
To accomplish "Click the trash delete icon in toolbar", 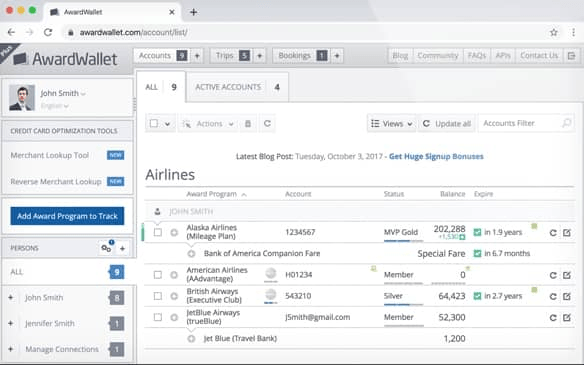I will (x=248, y=124).
